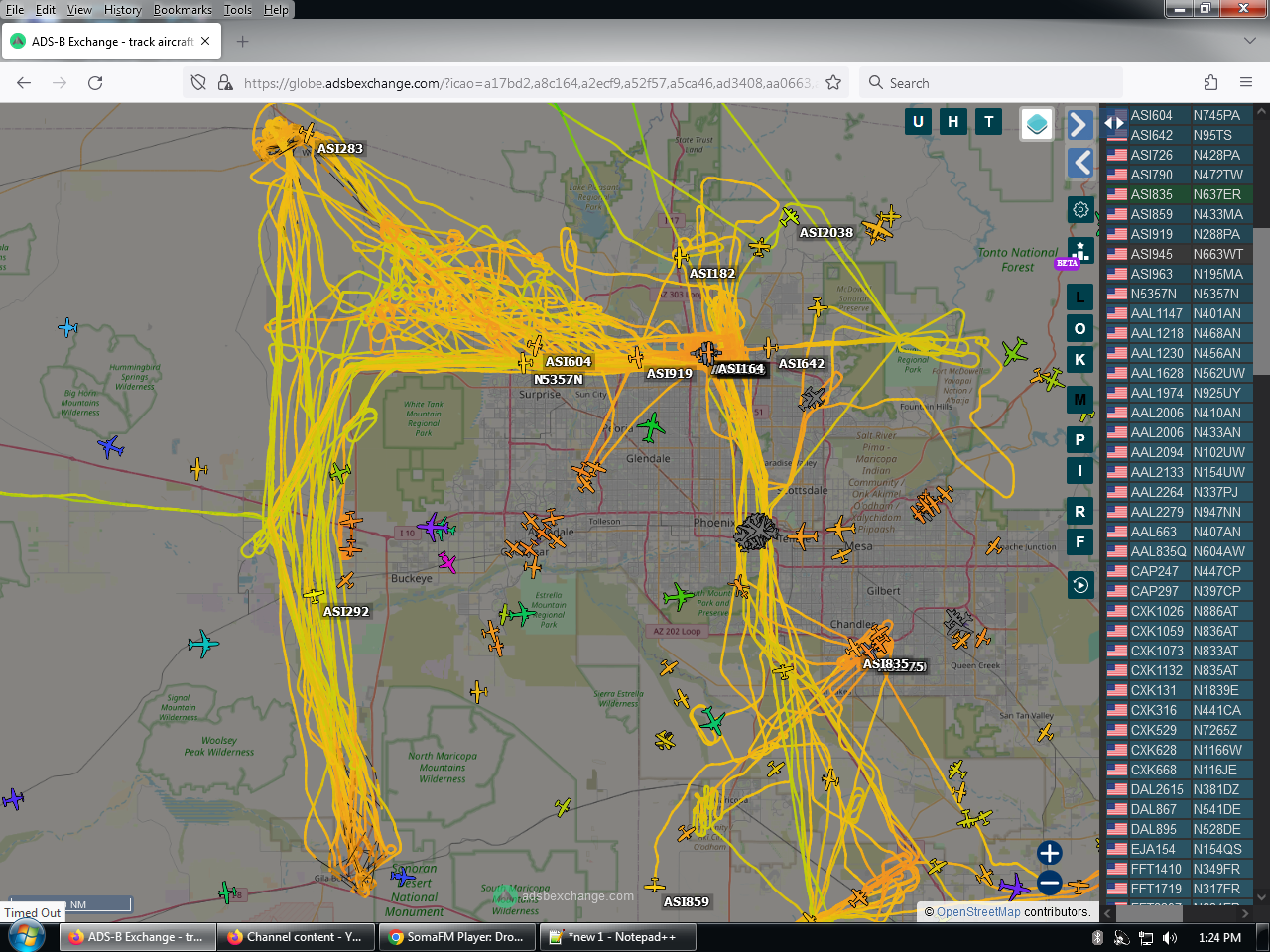Close the ADS-B Exchange tab
This screenshot has height=952, width=1270.
[205, 42]
